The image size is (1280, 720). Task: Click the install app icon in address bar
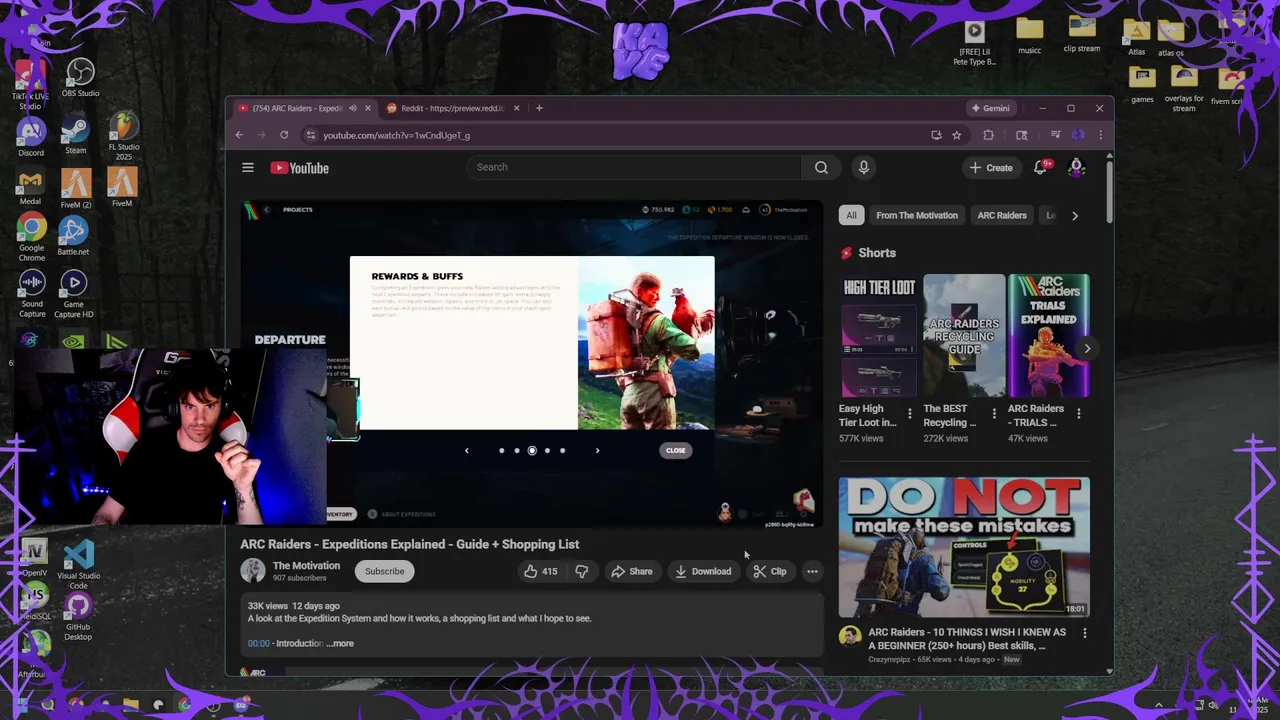point(936,135)
